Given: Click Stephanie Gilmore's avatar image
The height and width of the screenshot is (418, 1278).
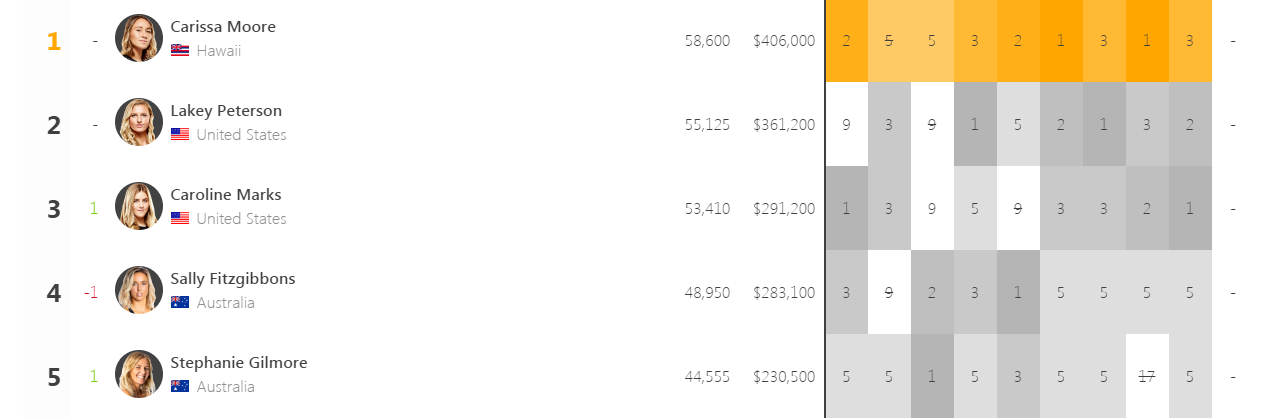Looking at the screenshot, I should coord(139,374).
